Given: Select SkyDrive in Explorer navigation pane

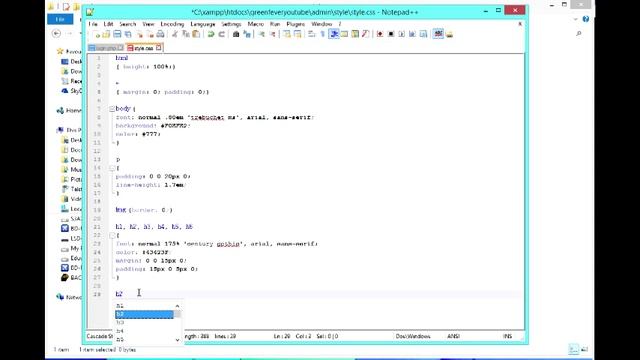Looking at the screenshot, I should 72,91.
